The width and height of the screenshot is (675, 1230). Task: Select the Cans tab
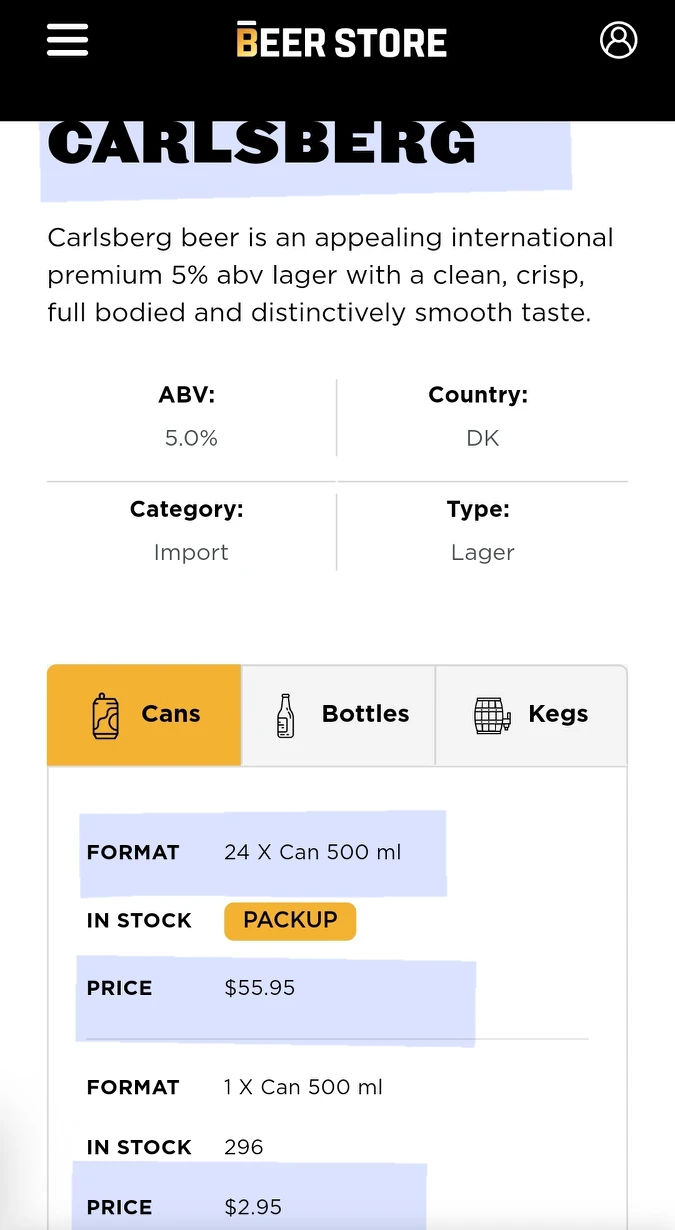coord(145,715)
